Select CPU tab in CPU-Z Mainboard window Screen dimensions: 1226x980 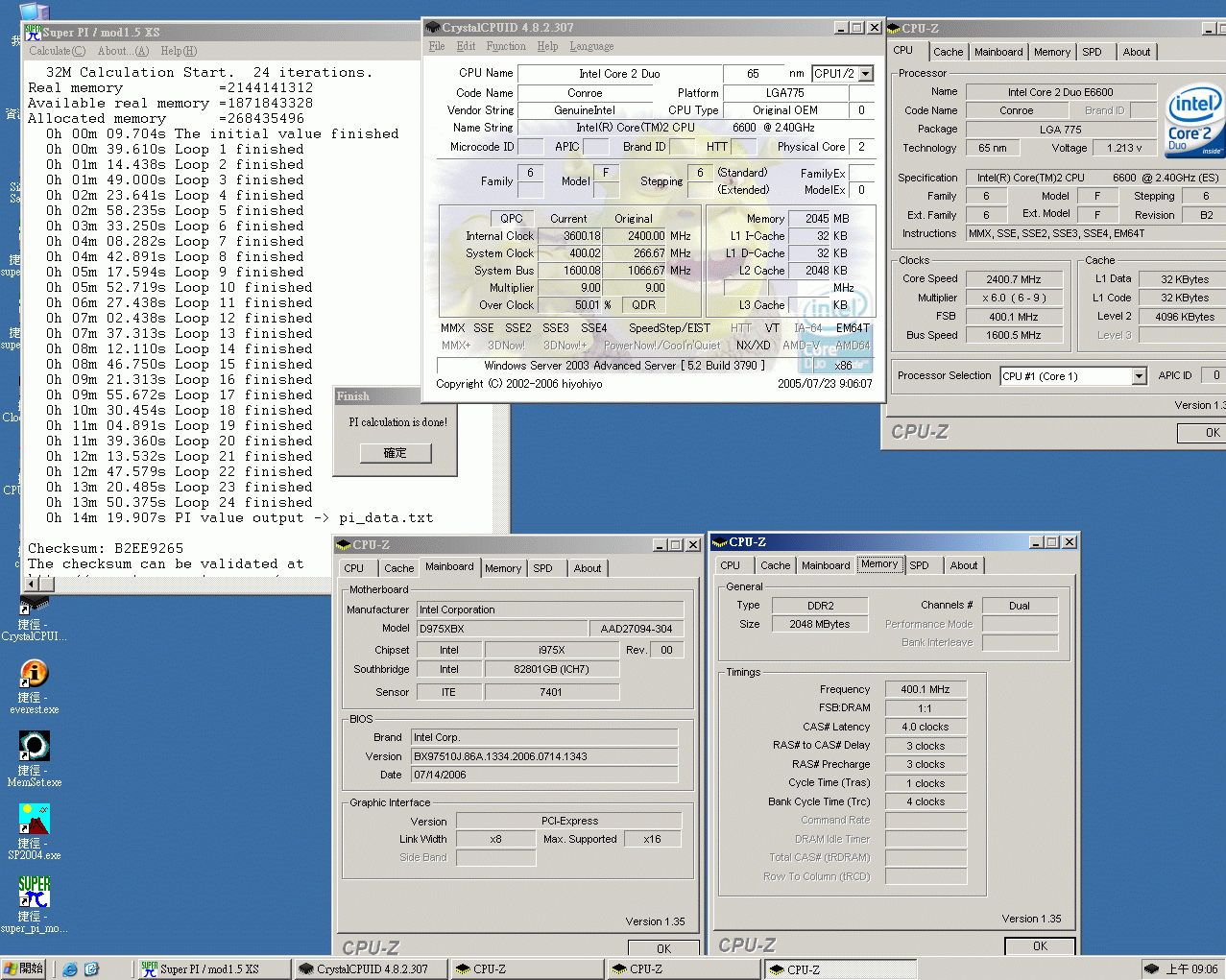coord(354,568)
